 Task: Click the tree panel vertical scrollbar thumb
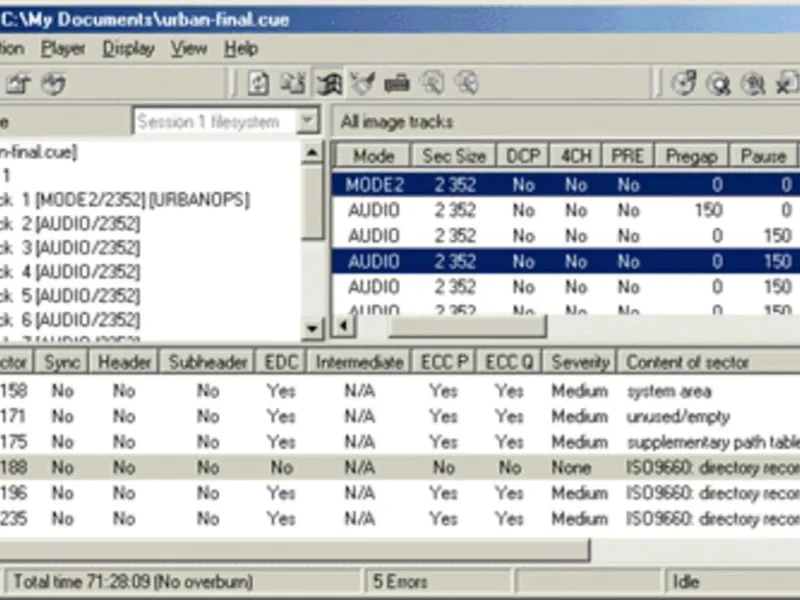312,202
